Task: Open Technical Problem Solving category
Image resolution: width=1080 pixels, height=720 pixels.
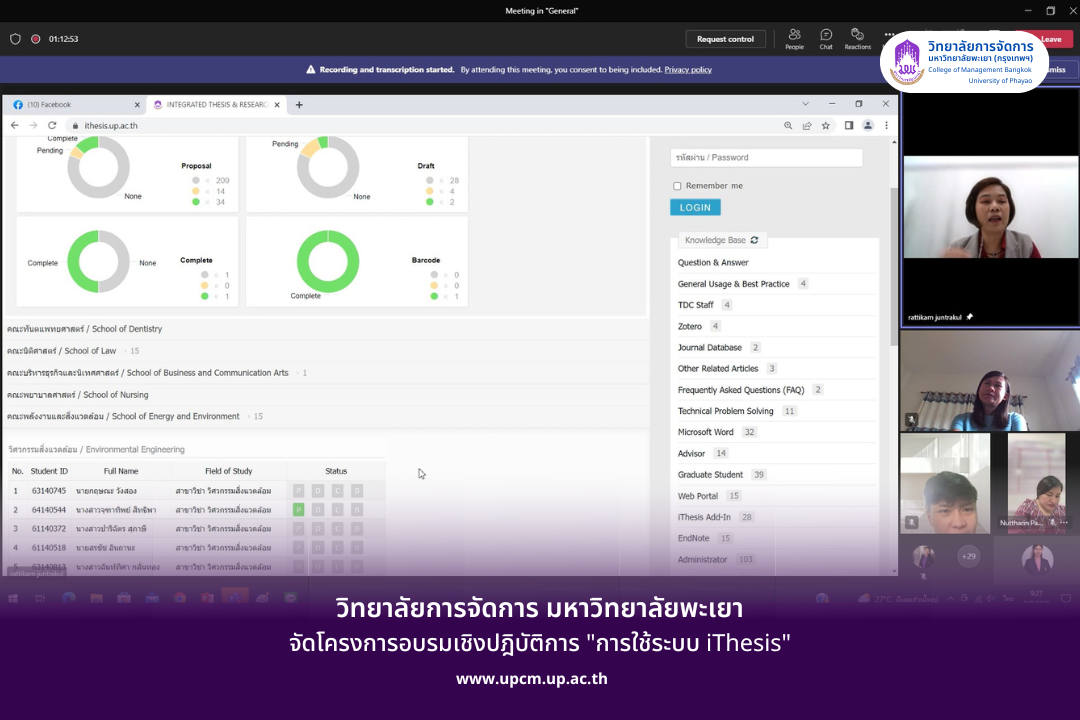Action: [x=725, y=411]
